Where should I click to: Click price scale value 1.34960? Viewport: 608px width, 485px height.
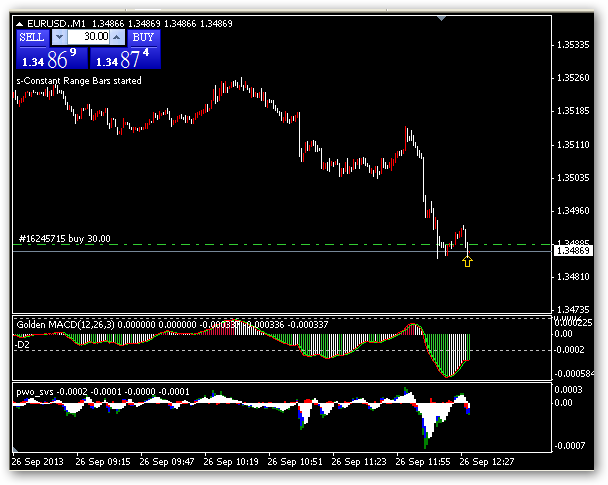click(x=573, y=211)
